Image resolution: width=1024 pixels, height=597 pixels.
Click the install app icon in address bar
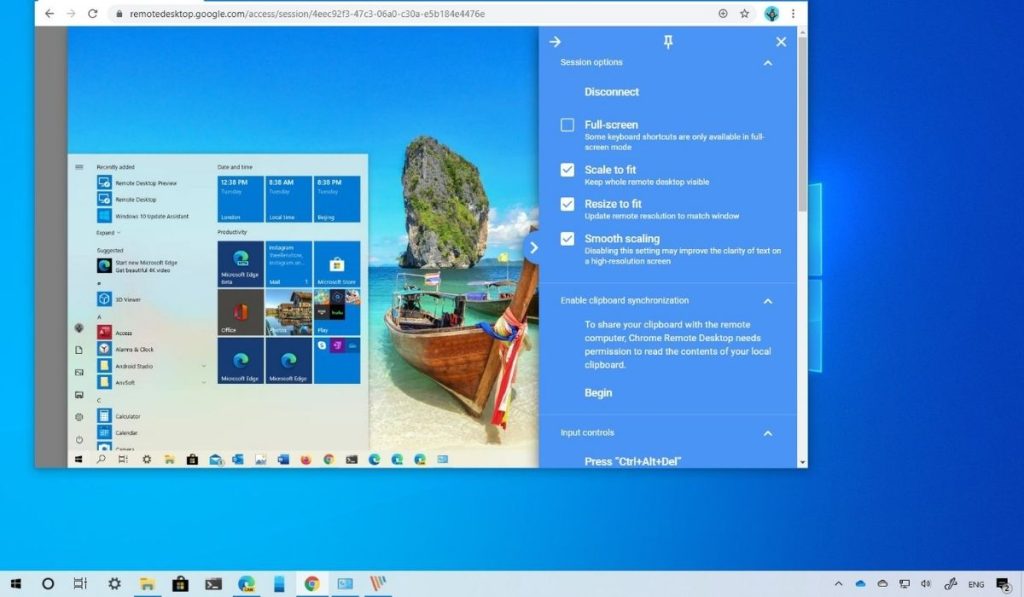click(x=723, y=14)
